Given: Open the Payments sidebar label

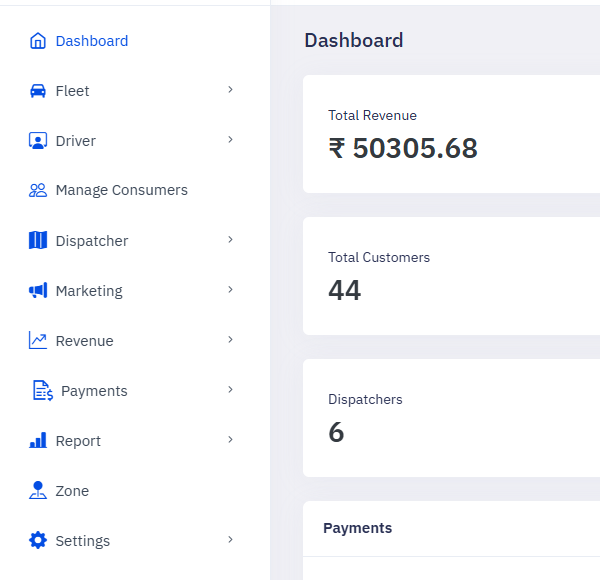Looking at the screenshot, I should 94,391.
